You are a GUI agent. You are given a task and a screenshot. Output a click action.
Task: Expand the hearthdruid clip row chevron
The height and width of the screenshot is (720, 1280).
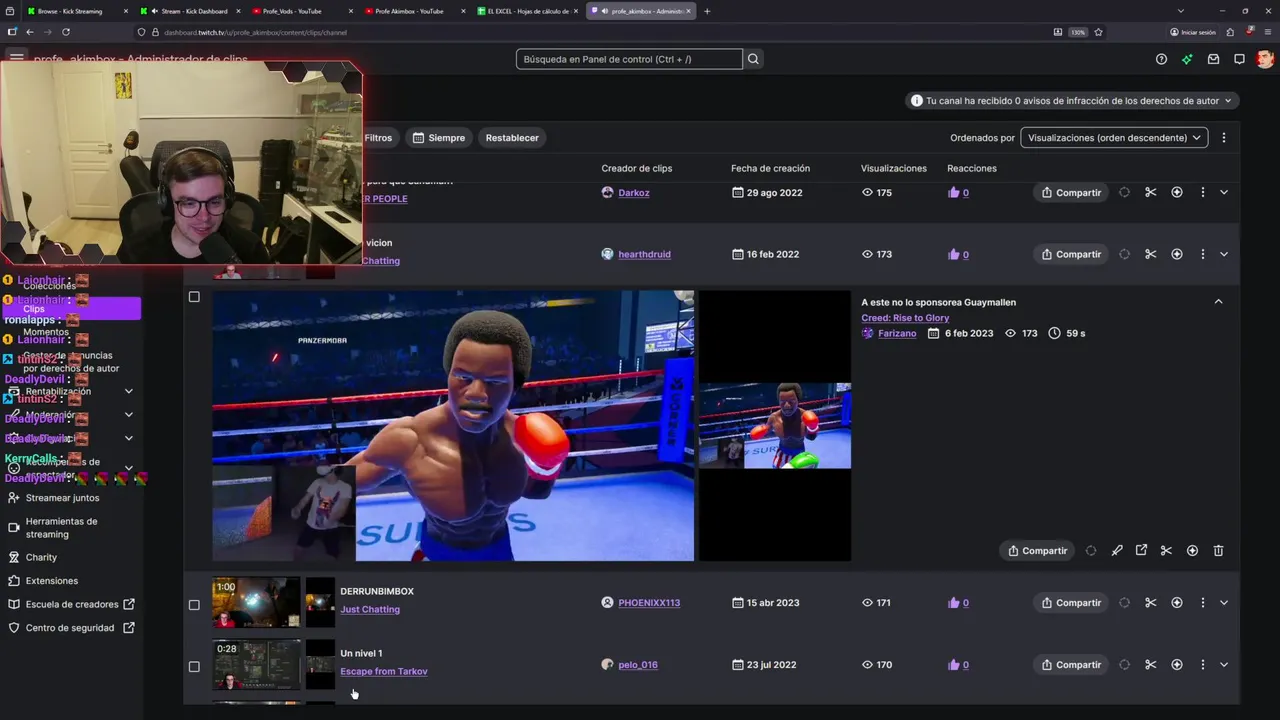[1224, 254]
